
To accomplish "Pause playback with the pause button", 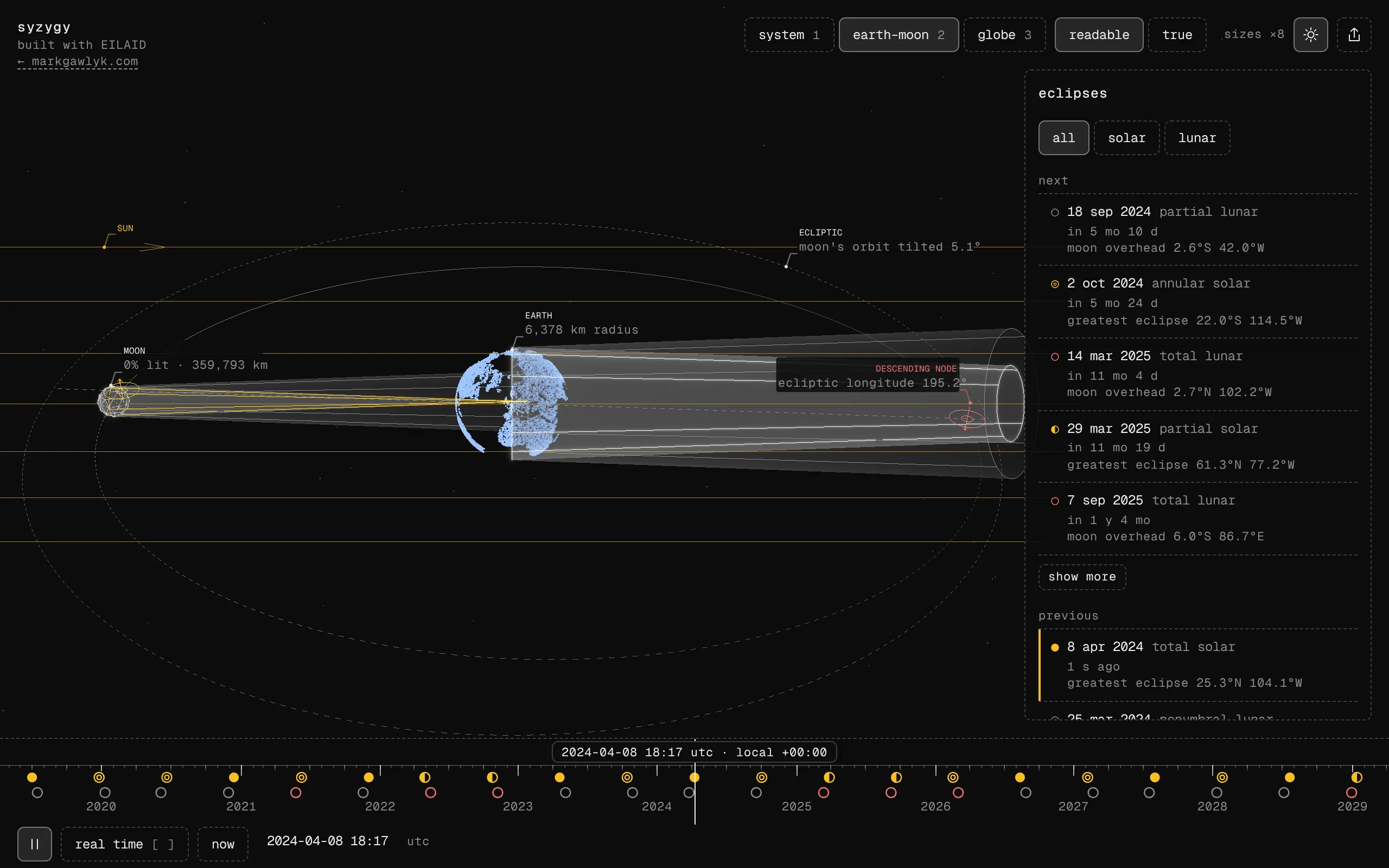I will click(34, 844).
